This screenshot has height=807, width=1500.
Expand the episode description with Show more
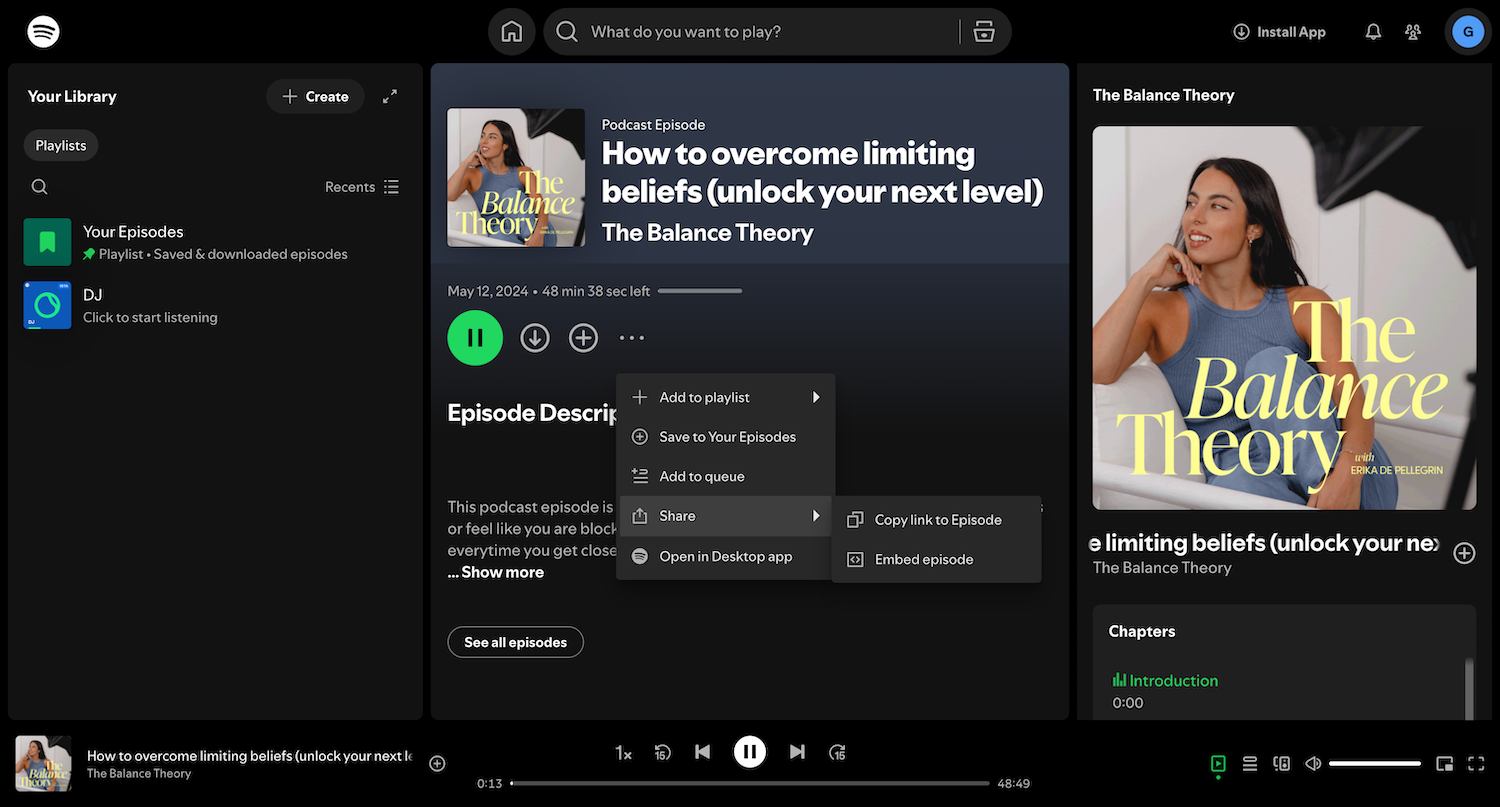tap(496, 572)
